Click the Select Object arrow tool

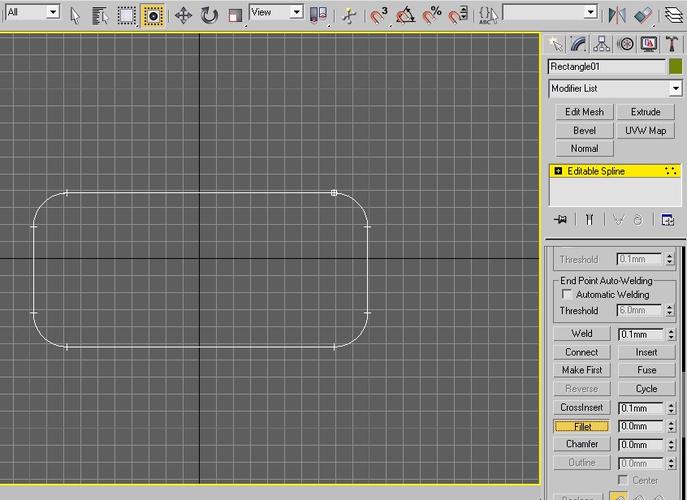pos(75,15)
